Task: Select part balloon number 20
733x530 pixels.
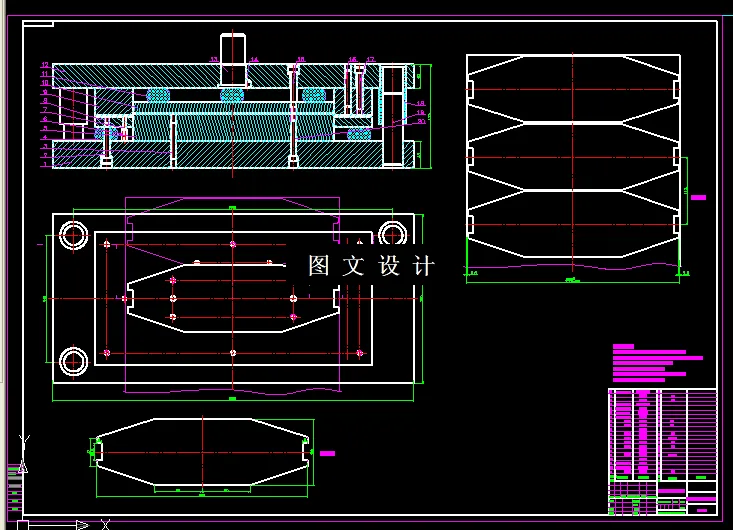Action: [x=421, y=121]
